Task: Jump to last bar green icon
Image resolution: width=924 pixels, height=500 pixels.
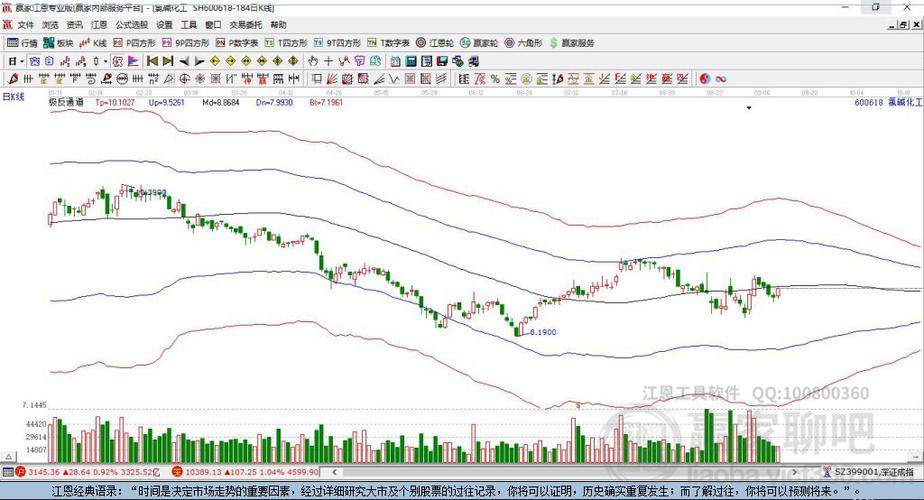Action: point(168,61)
